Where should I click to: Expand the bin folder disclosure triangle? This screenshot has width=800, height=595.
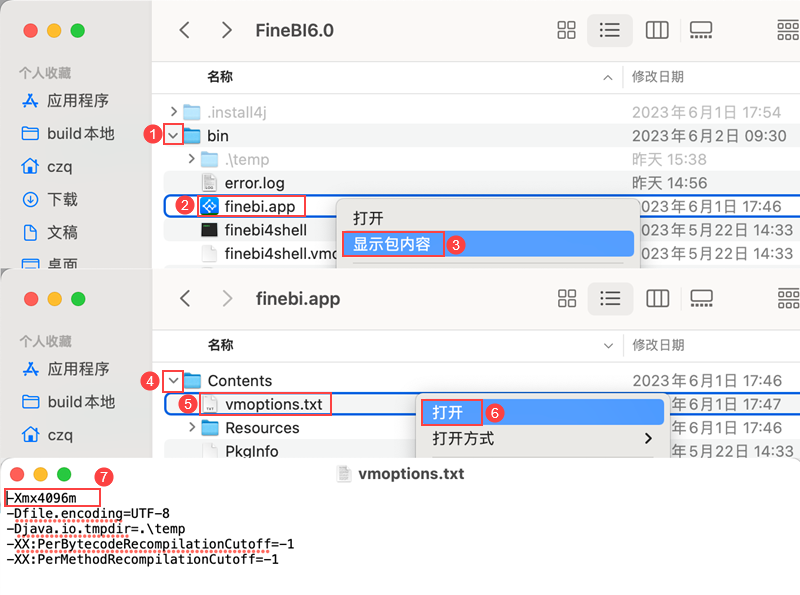point(175,135)
